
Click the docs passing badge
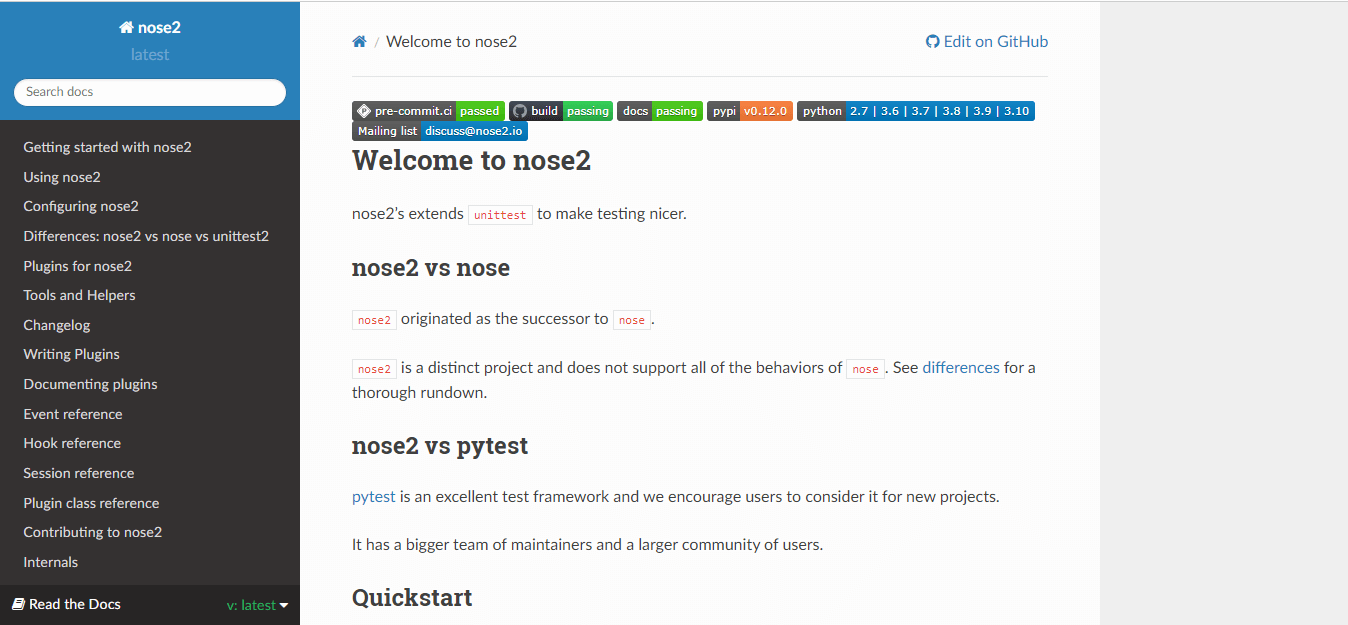[659, 111]
